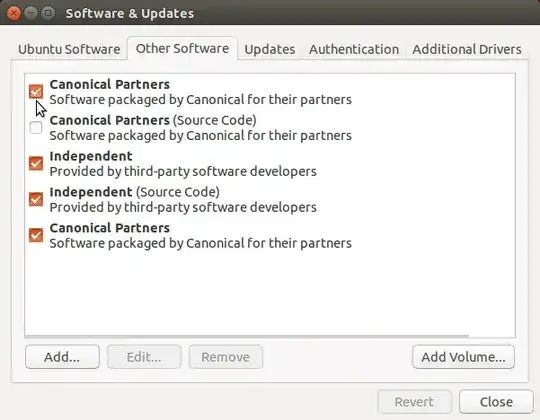Minimize the Software & Updates window

coord(31,13)
